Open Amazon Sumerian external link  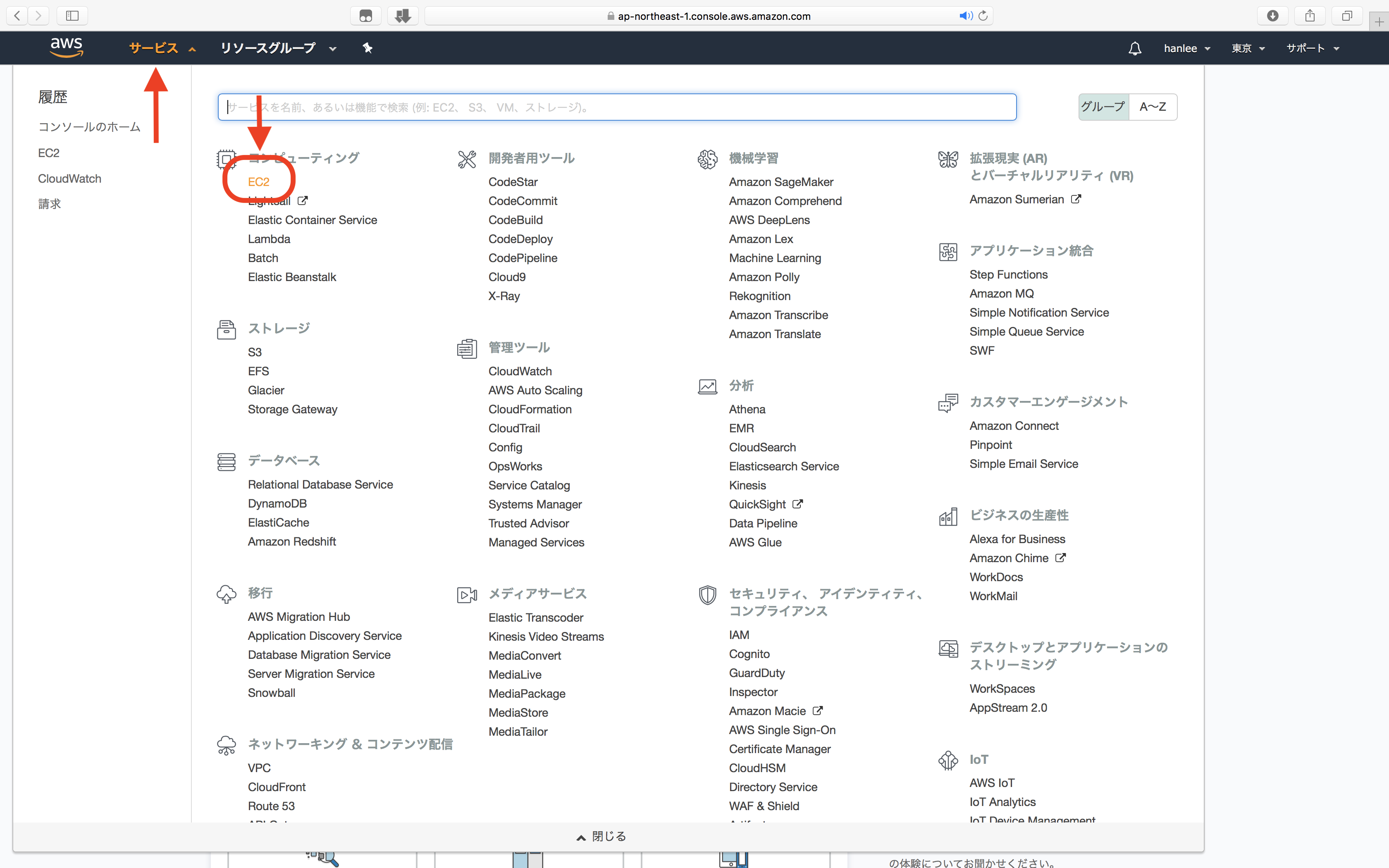1024,199
